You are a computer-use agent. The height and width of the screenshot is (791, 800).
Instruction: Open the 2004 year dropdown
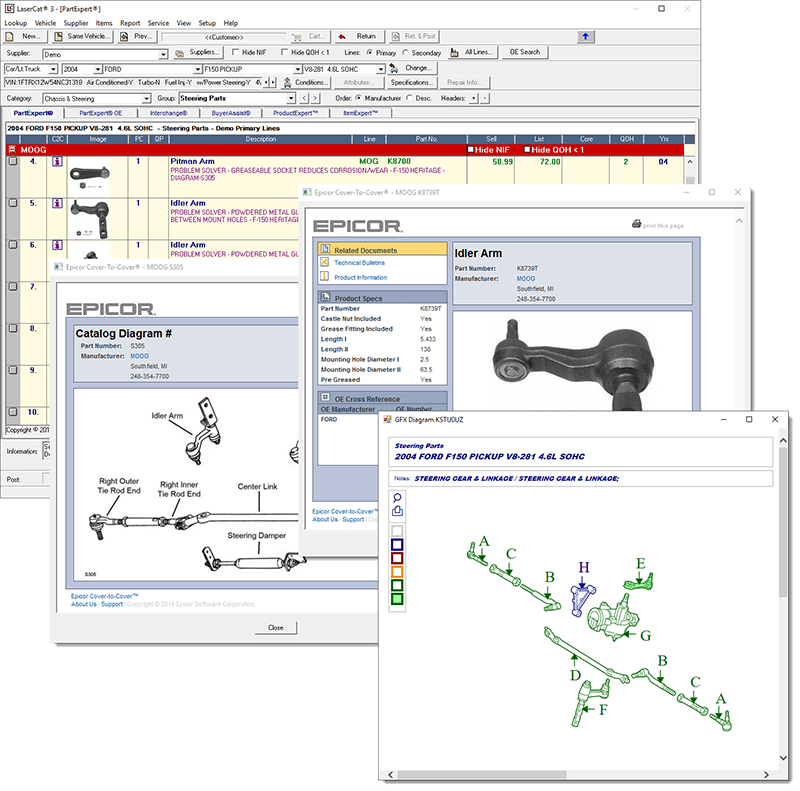97,69
